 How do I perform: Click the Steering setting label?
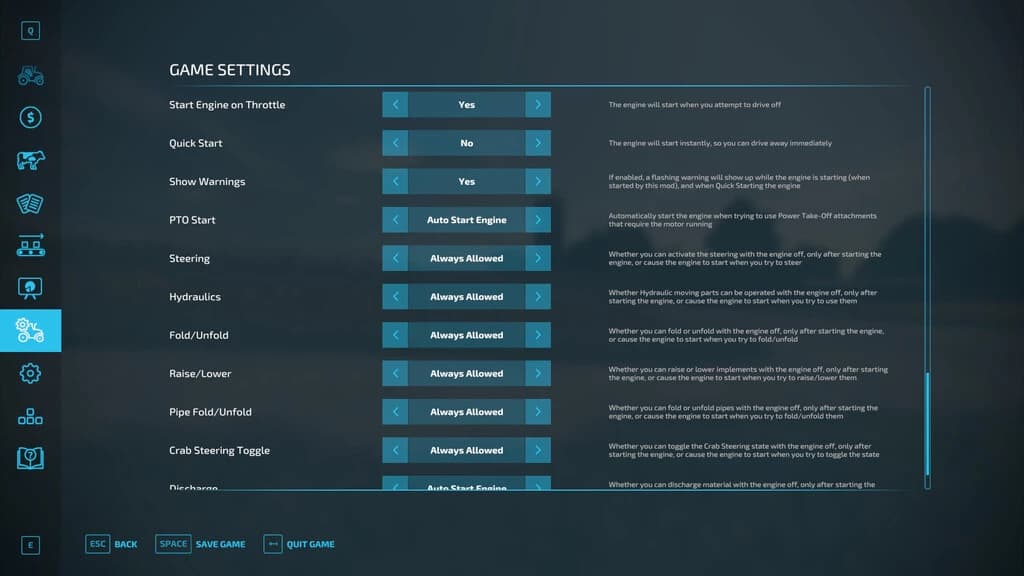point(189,259)
